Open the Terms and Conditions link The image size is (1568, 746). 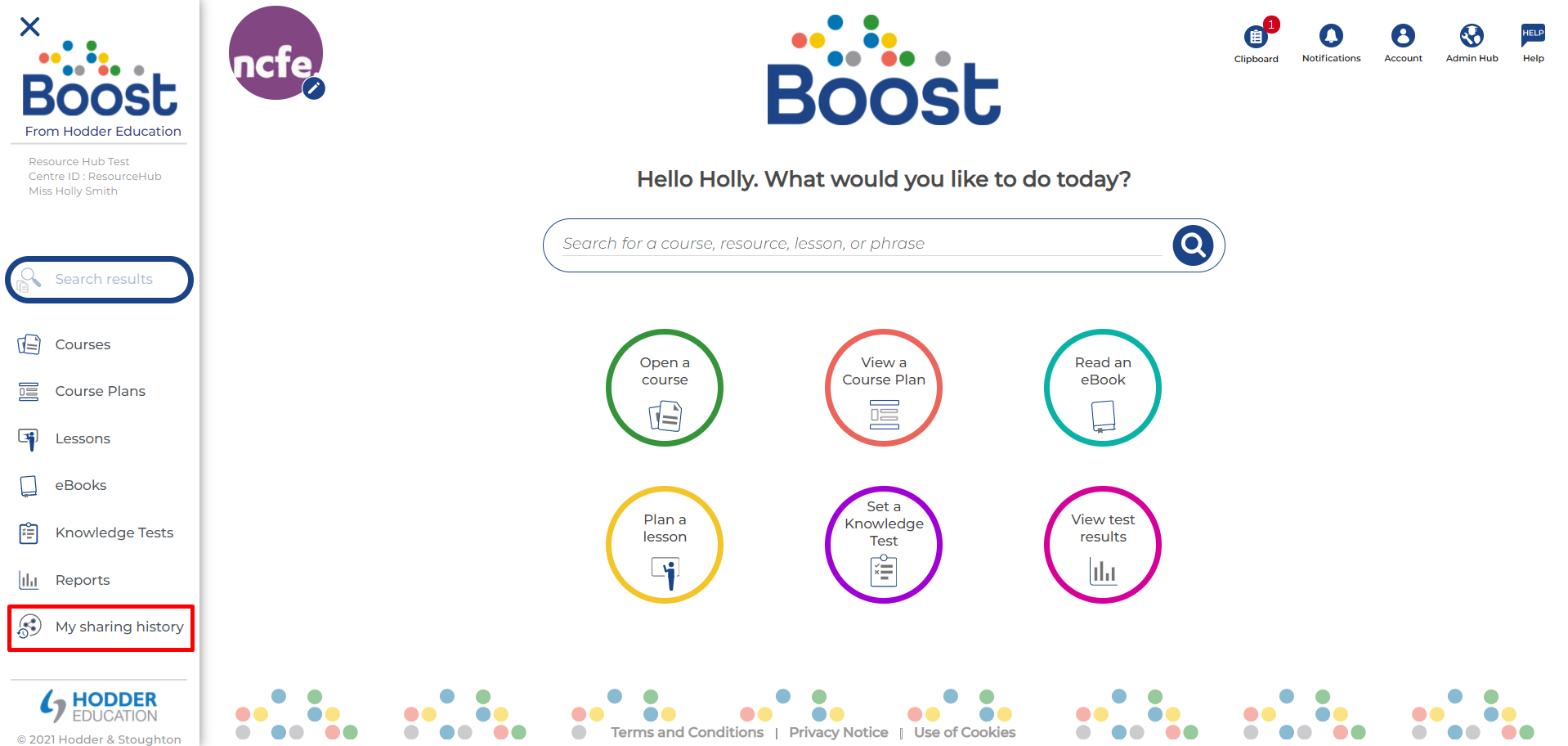tap(687, 732)
